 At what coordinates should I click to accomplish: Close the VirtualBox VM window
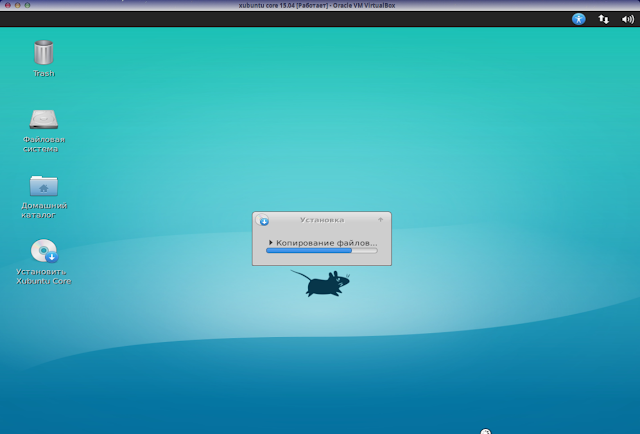pos(7,5)
